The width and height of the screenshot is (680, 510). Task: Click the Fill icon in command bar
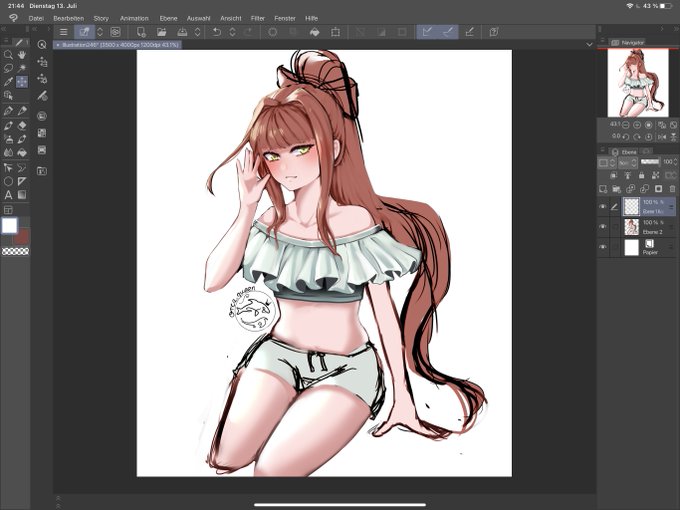pos(314,32)
